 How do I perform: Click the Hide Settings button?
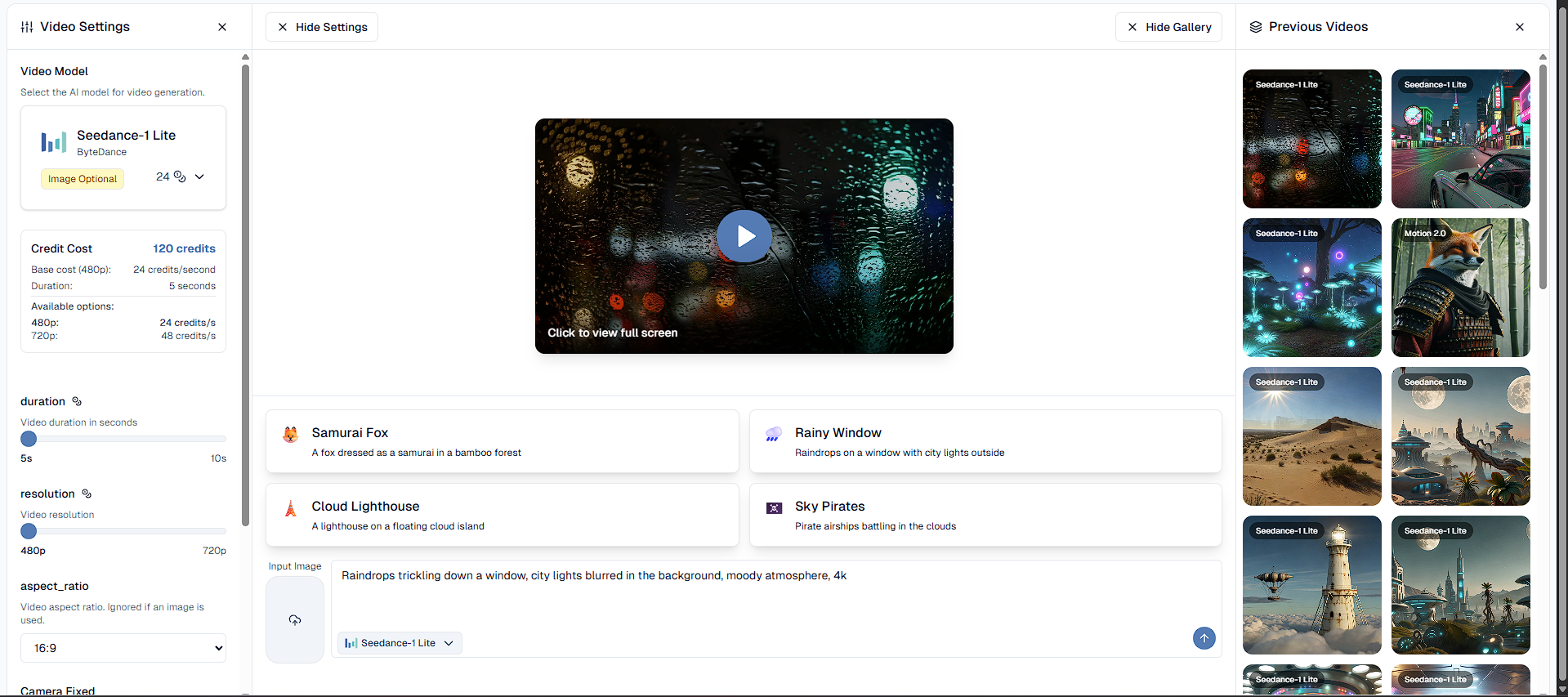tap(322, 27)
